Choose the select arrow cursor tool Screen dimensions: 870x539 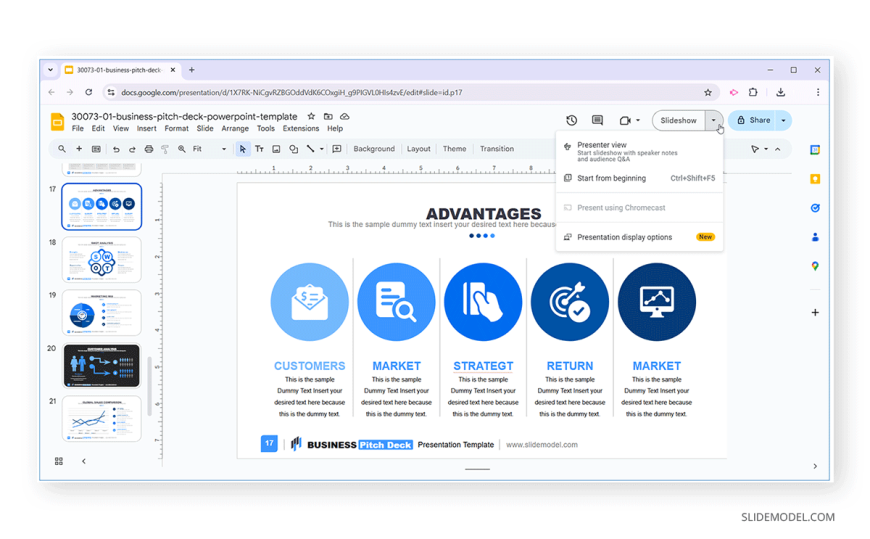242,149
